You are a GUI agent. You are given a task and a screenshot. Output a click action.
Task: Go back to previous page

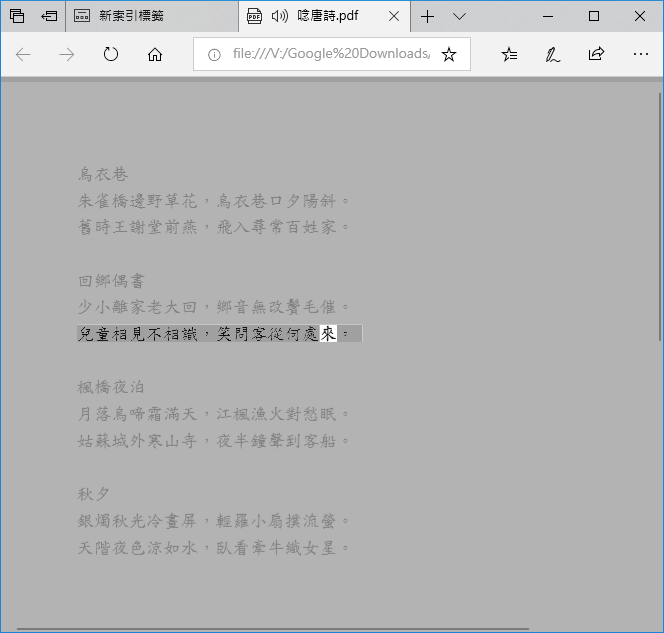[x=23, y=54]
